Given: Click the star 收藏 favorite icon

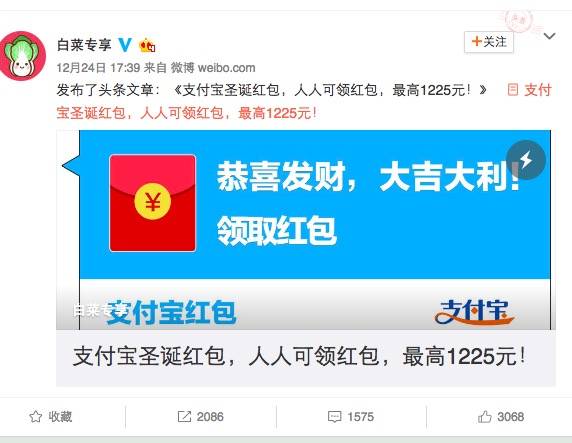Looking at the screenshot, I should (35, 416).
